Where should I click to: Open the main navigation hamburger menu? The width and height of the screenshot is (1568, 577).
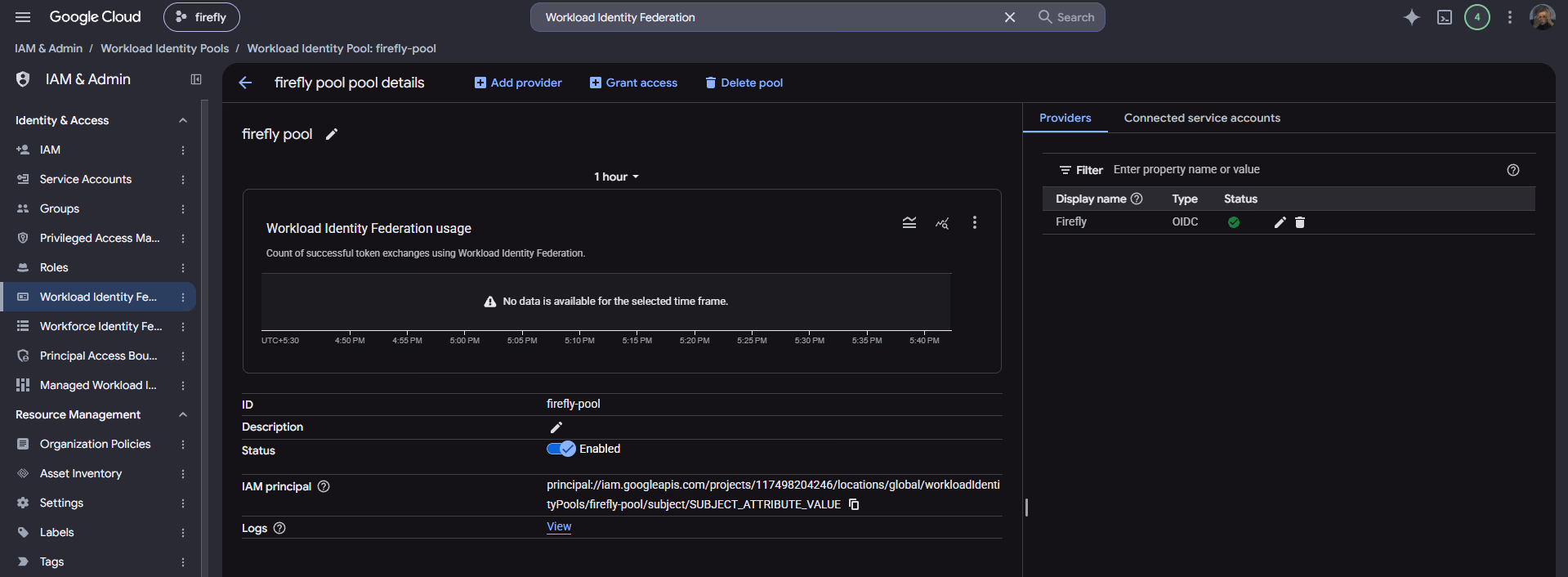pyautogui.click(x=23, y=17)
